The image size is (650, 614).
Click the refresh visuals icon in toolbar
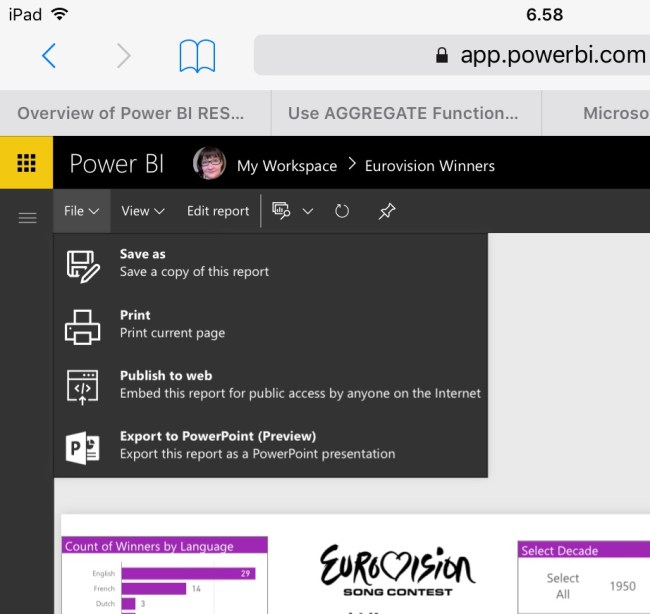(x=342, y=211)
